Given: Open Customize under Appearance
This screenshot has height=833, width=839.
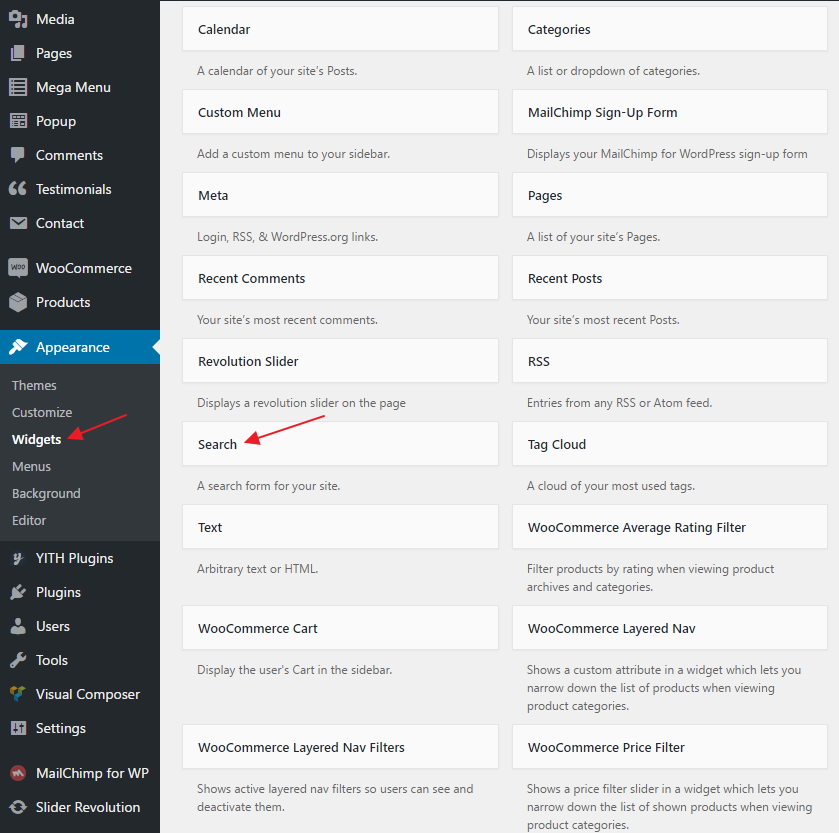Looking at the screenshot, I should point(42,412).
